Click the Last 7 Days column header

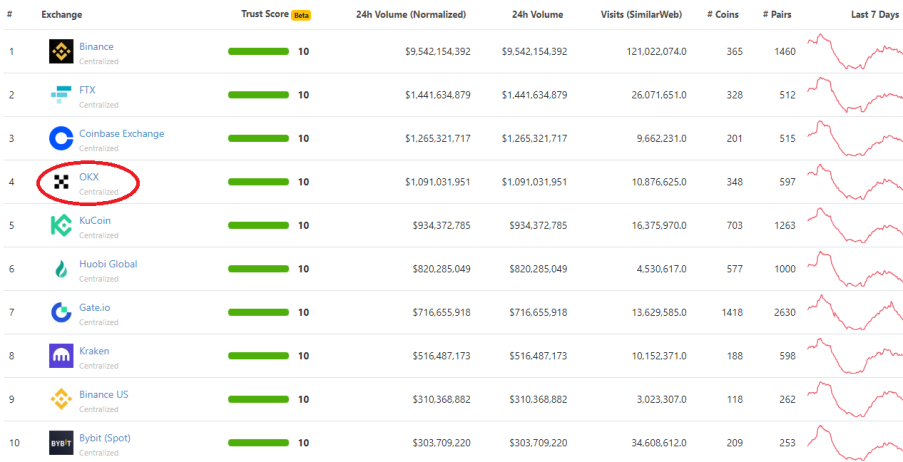pyautogui.click(x=874, y=14)
